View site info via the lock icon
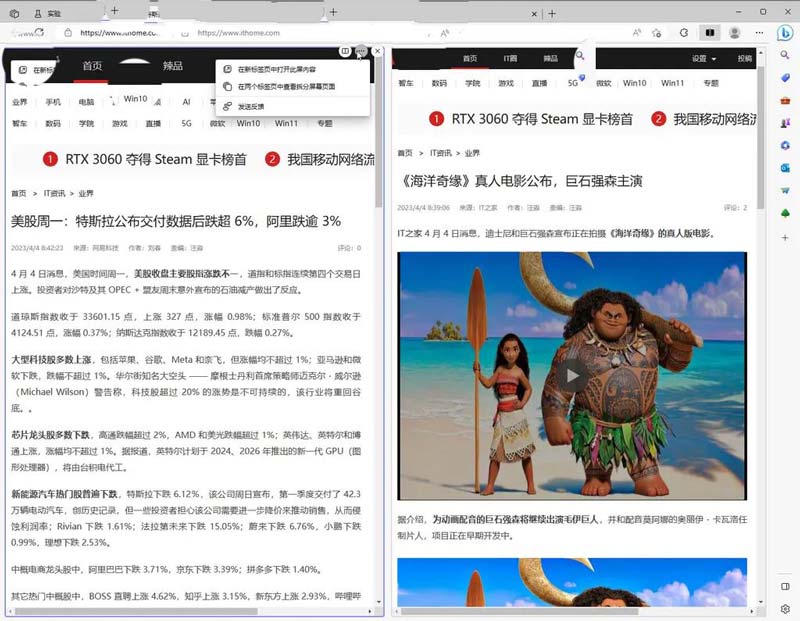This screenshot has height=621, width=800. point(68,33)
